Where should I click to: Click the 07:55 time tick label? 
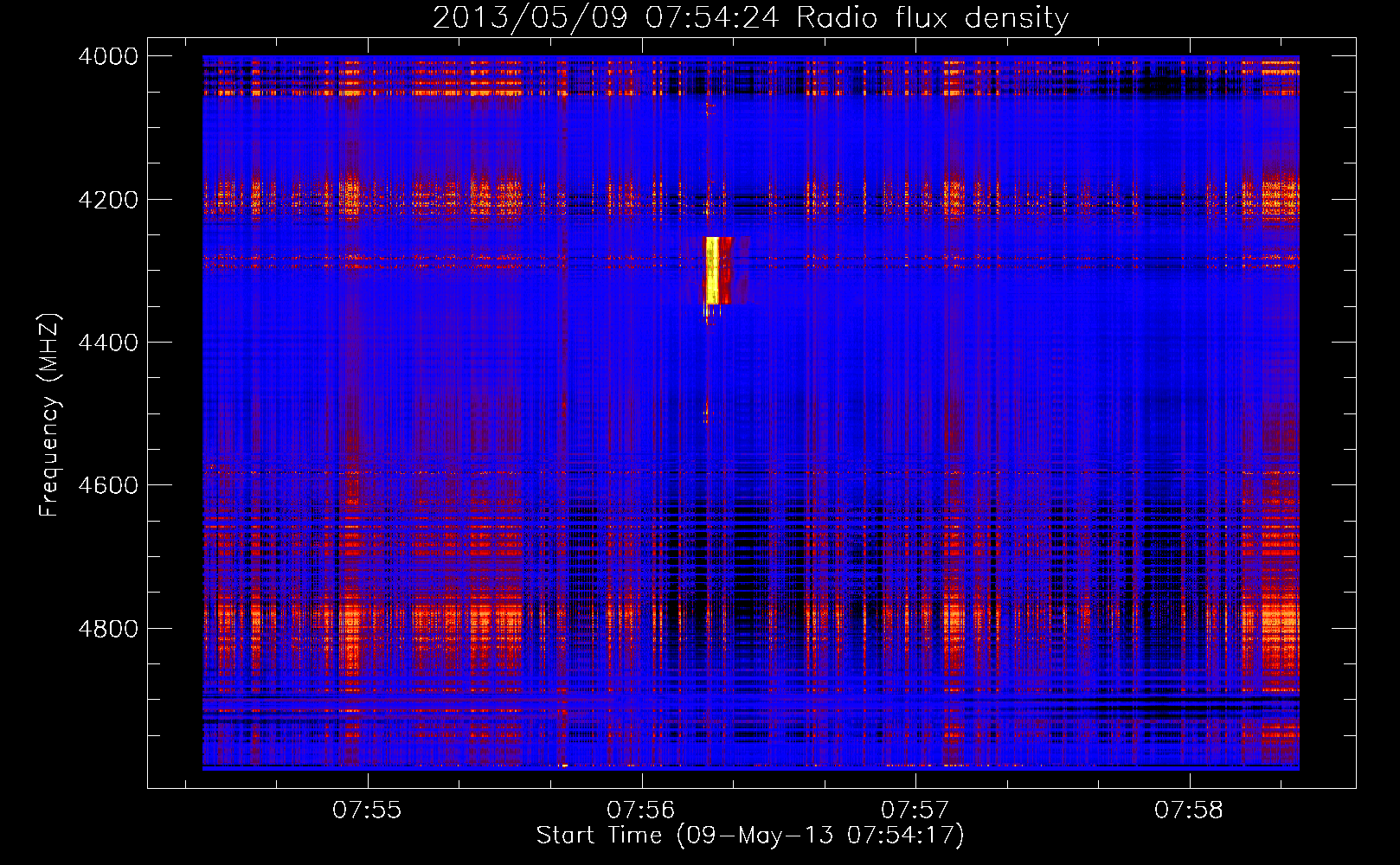(367, 811)
